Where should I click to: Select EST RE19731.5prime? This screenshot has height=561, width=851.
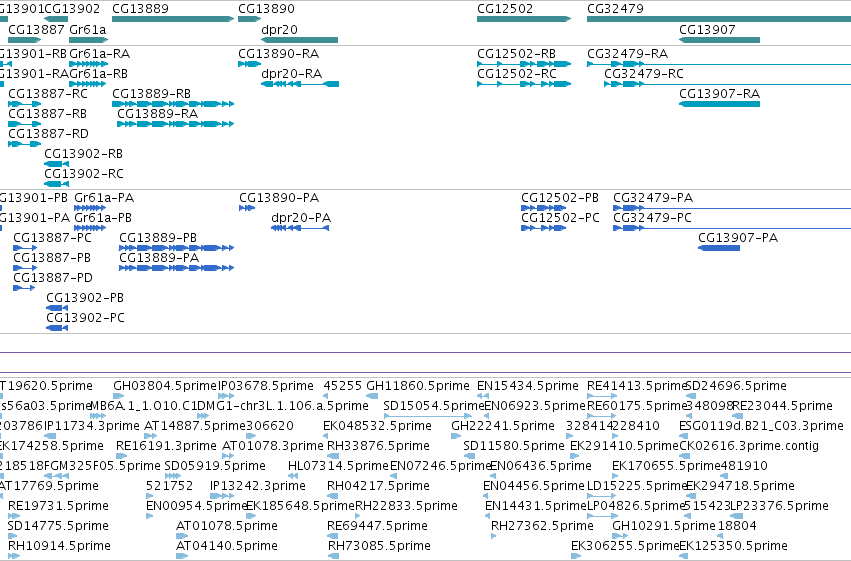58,506
